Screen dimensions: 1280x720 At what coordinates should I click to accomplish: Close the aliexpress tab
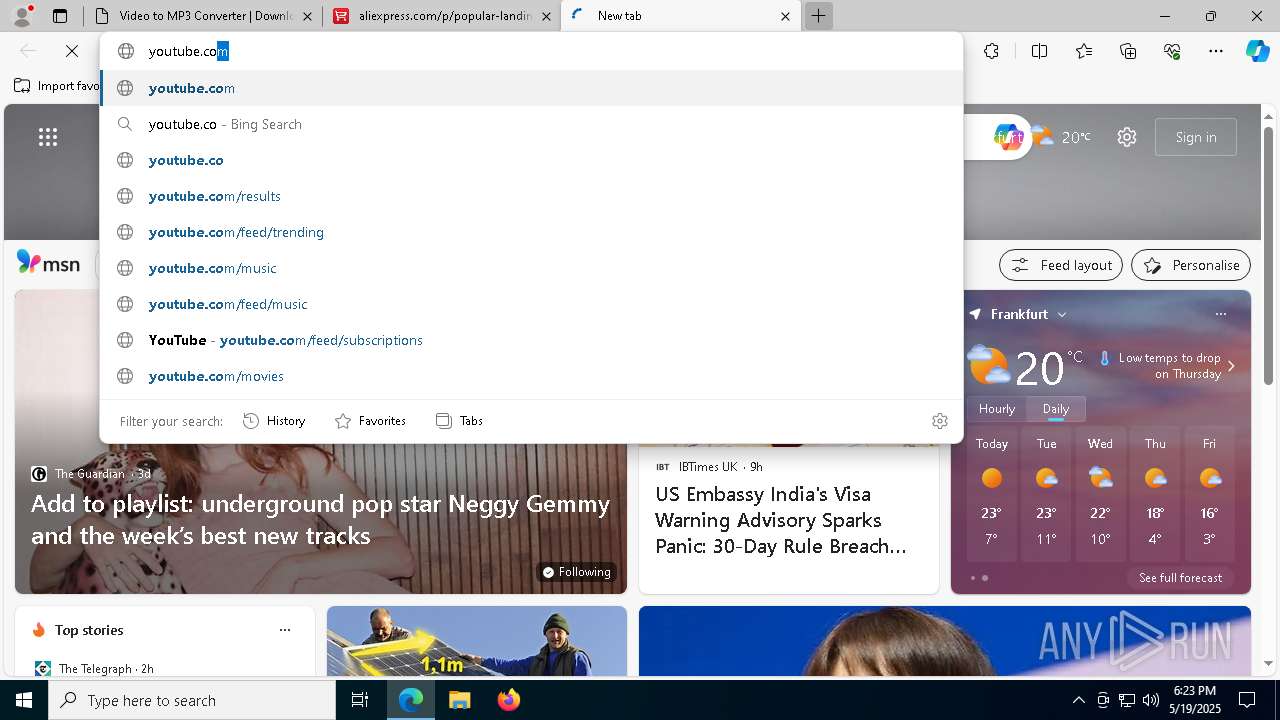(546, 16)
